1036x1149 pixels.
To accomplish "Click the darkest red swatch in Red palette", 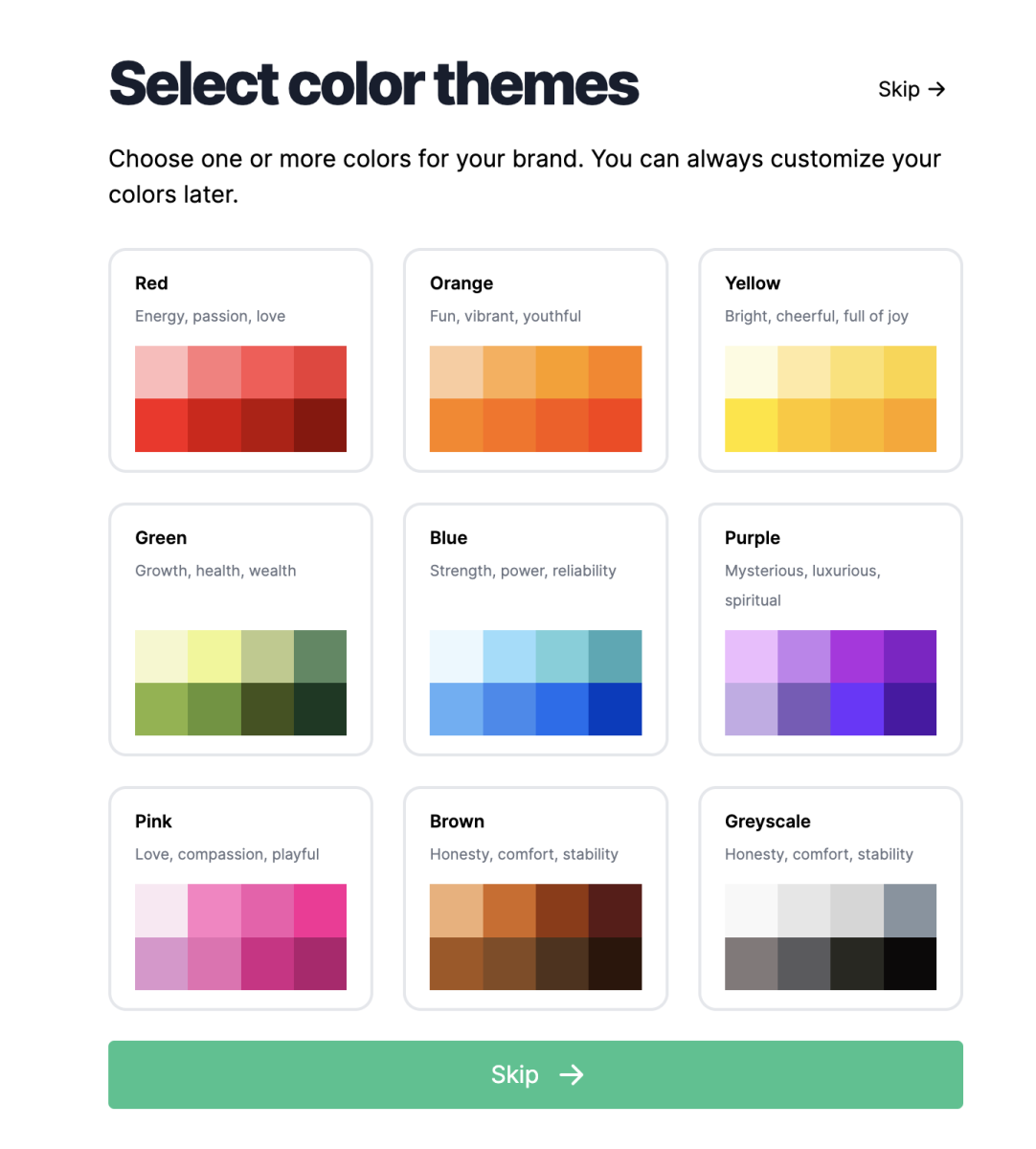I will tap(320, 425).
